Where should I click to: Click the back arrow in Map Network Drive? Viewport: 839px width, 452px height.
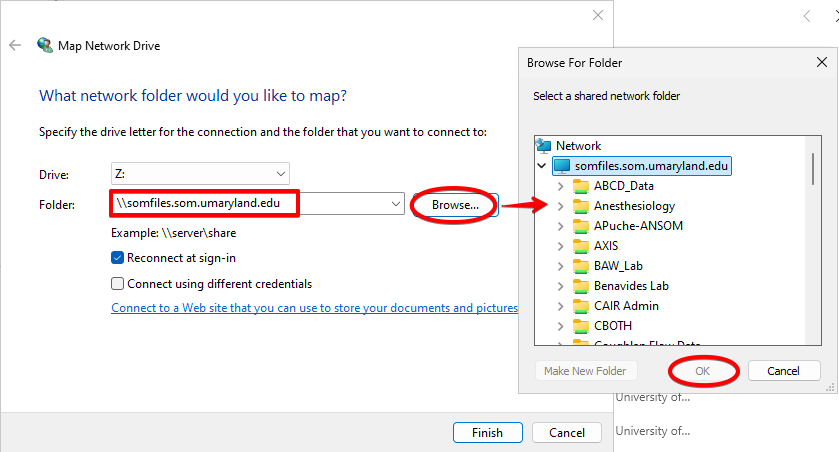[14, 45]
